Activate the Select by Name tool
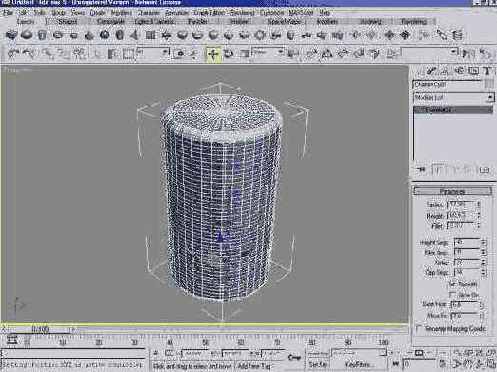 [x=112, y=54]
